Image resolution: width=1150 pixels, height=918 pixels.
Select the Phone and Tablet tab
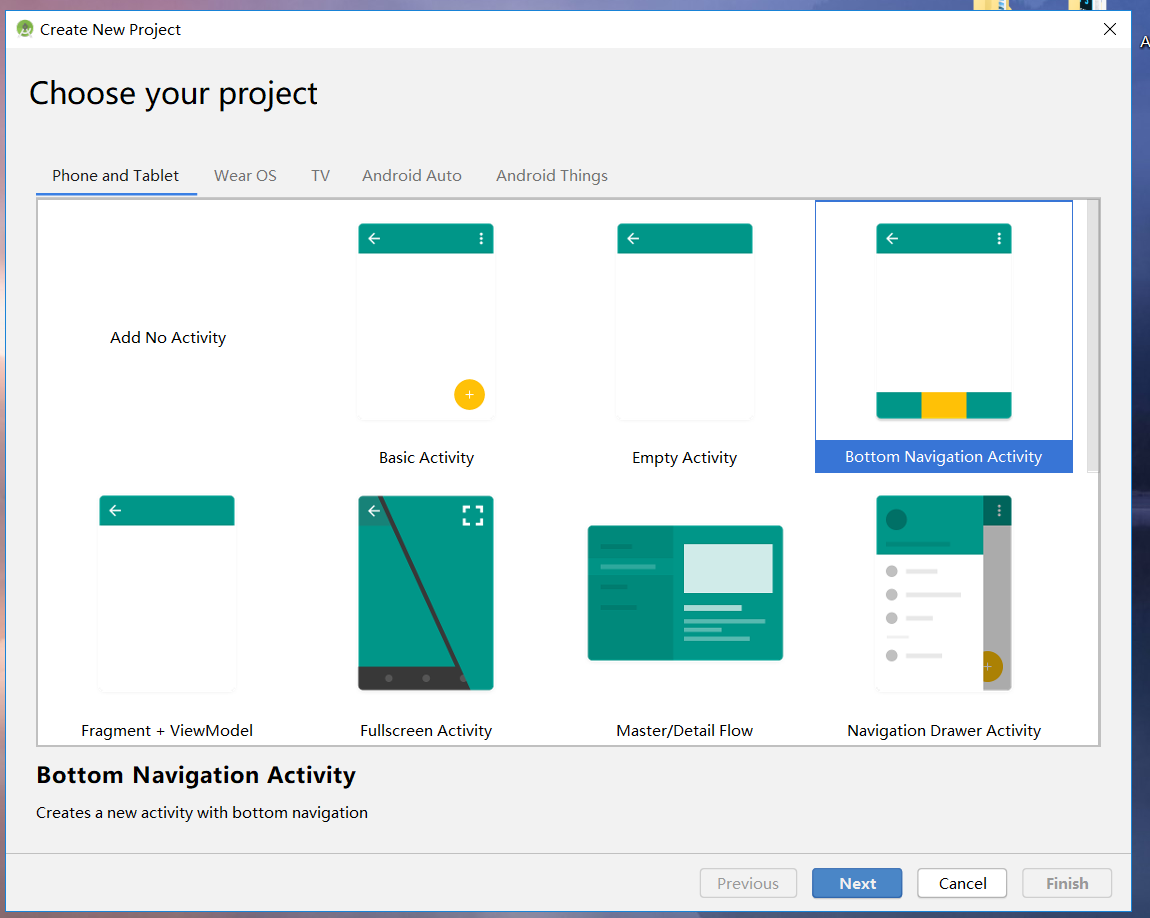[x=115, y=175]
